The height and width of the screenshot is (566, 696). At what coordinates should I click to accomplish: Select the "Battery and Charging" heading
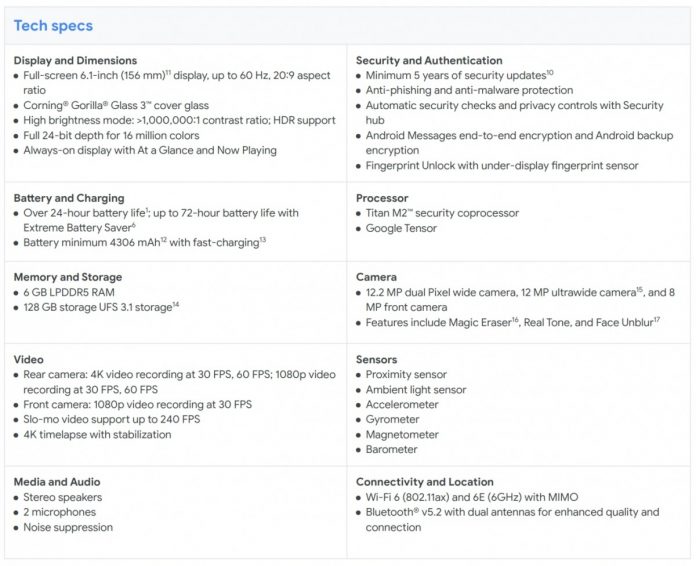pos(69,198)
